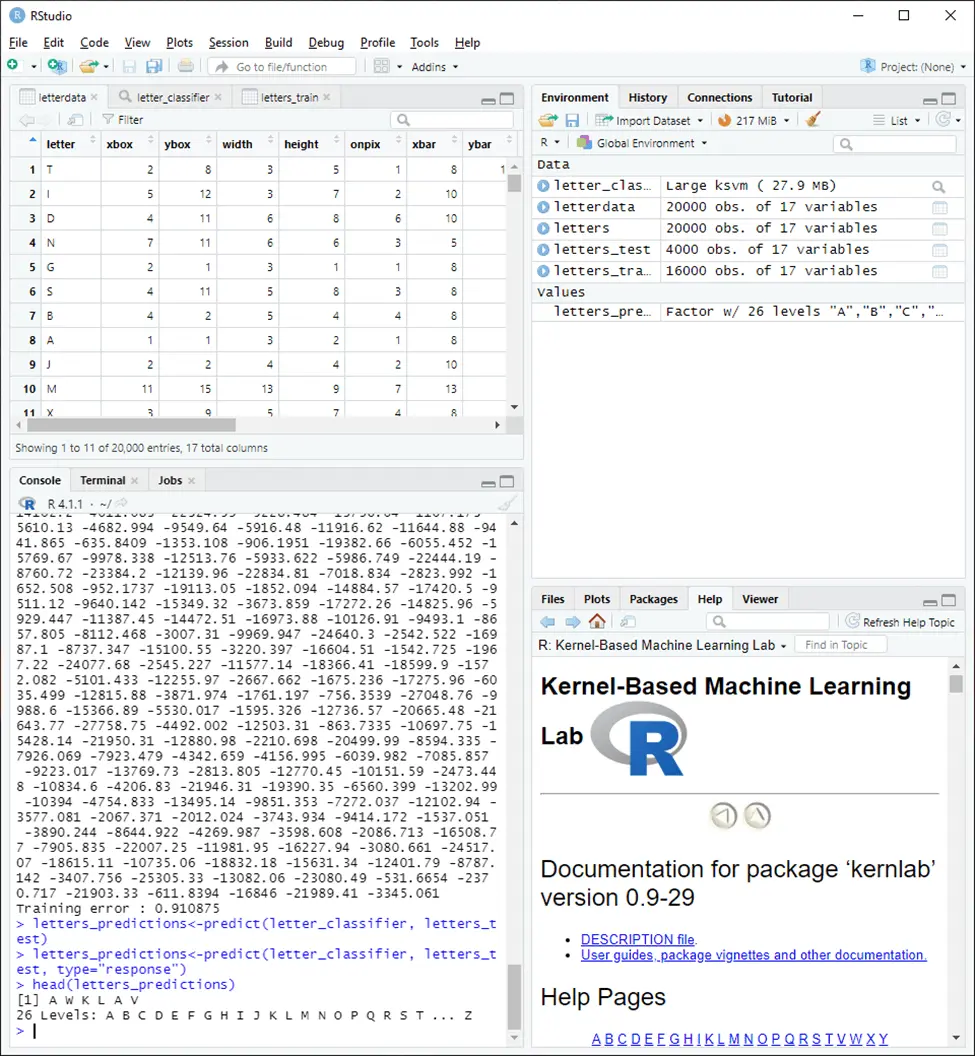Open the Addins dropdown menu
Viewport: 975px width, 1056px height.
coord(434,67)
